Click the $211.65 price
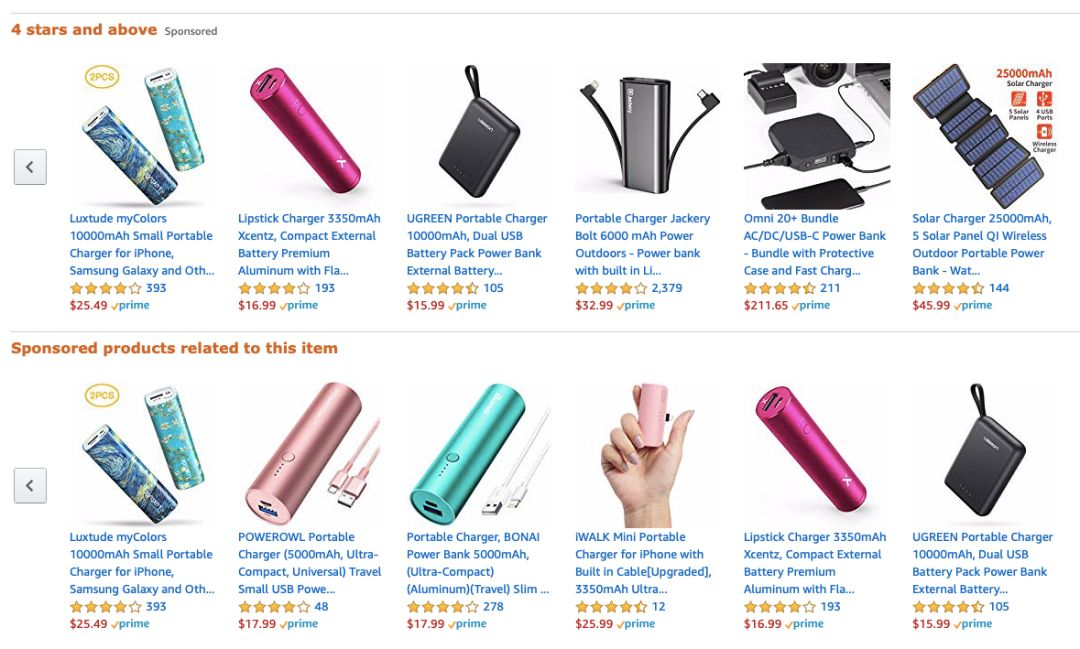Screen dimensions: 1080x649 (765, 305)
